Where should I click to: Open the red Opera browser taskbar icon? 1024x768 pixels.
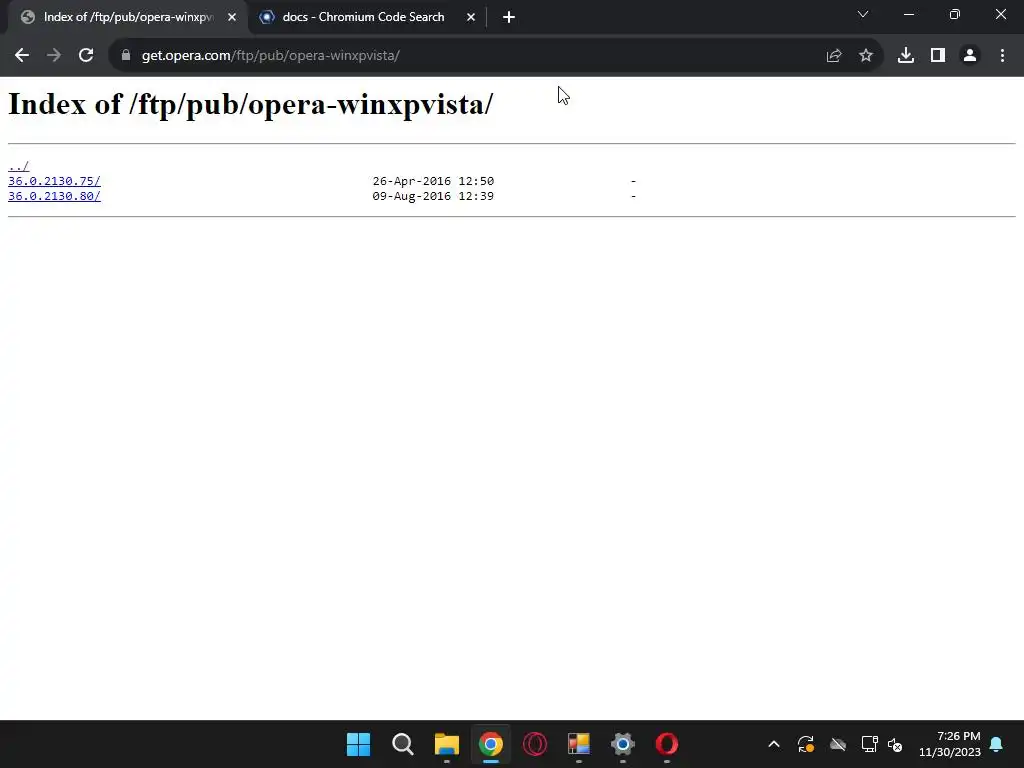point(667,744)
